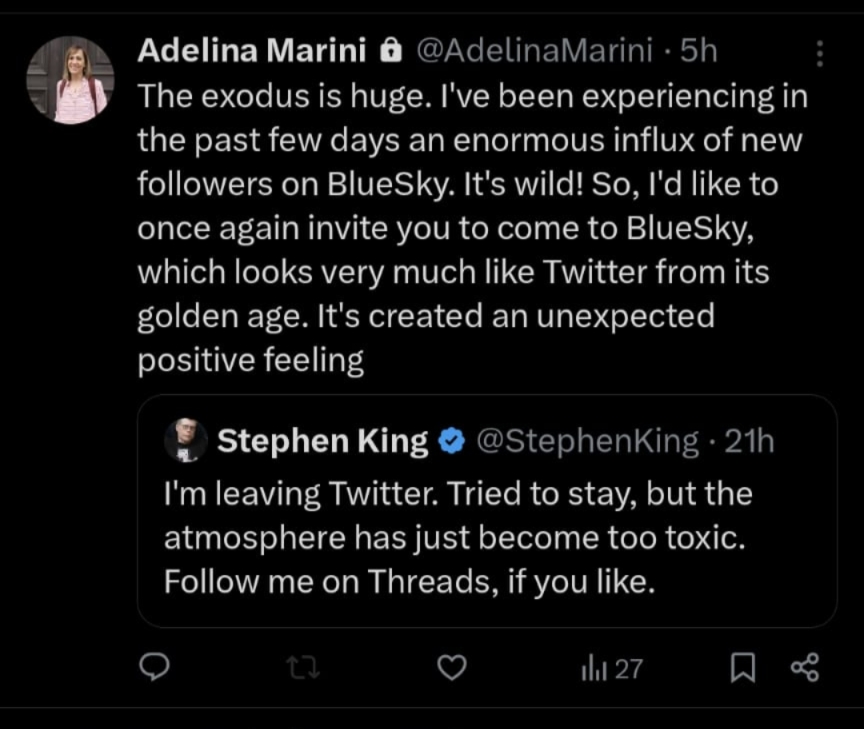Click Stephen King's blue verified badge
Image resolution: width=864 pixels, height=729 pixels.
(452, 441)
